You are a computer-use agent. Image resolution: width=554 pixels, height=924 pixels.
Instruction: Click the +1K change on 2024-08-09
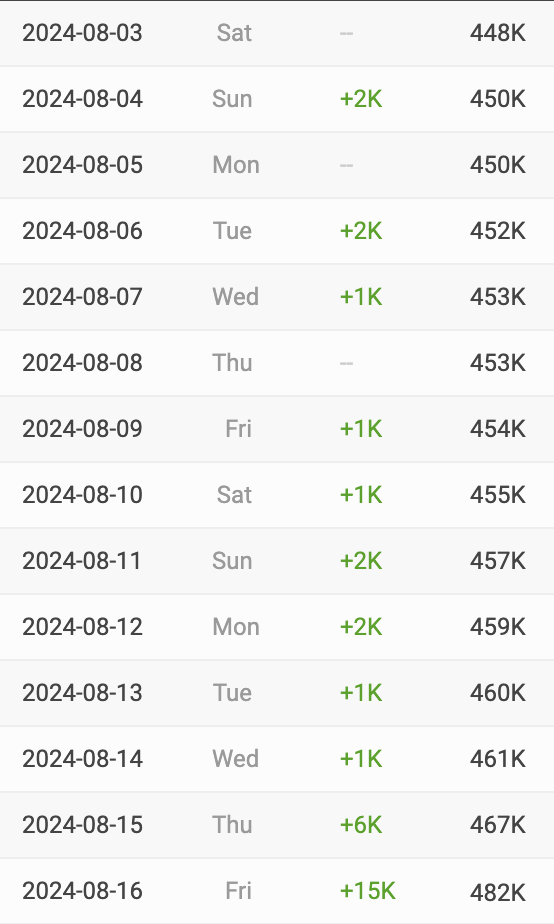tap(361, 429)
